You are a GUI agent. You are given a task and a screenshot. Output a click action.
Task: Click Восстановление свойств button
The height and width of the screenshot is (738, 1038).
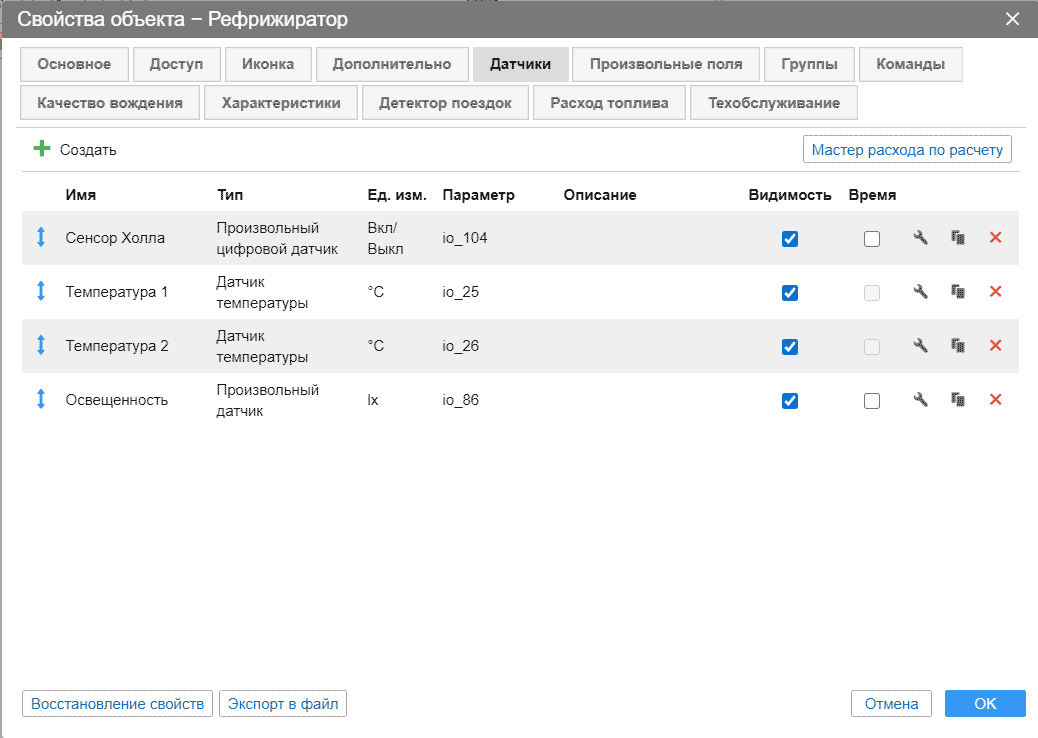pyautogui.click(x=117, y=704)
